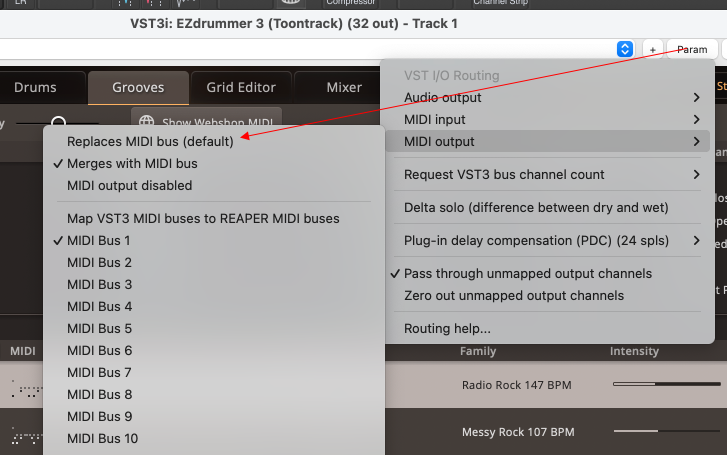Adjust the Radio Rock intensity slider
This screenshot has width=727, height=455.
point(655,384)
